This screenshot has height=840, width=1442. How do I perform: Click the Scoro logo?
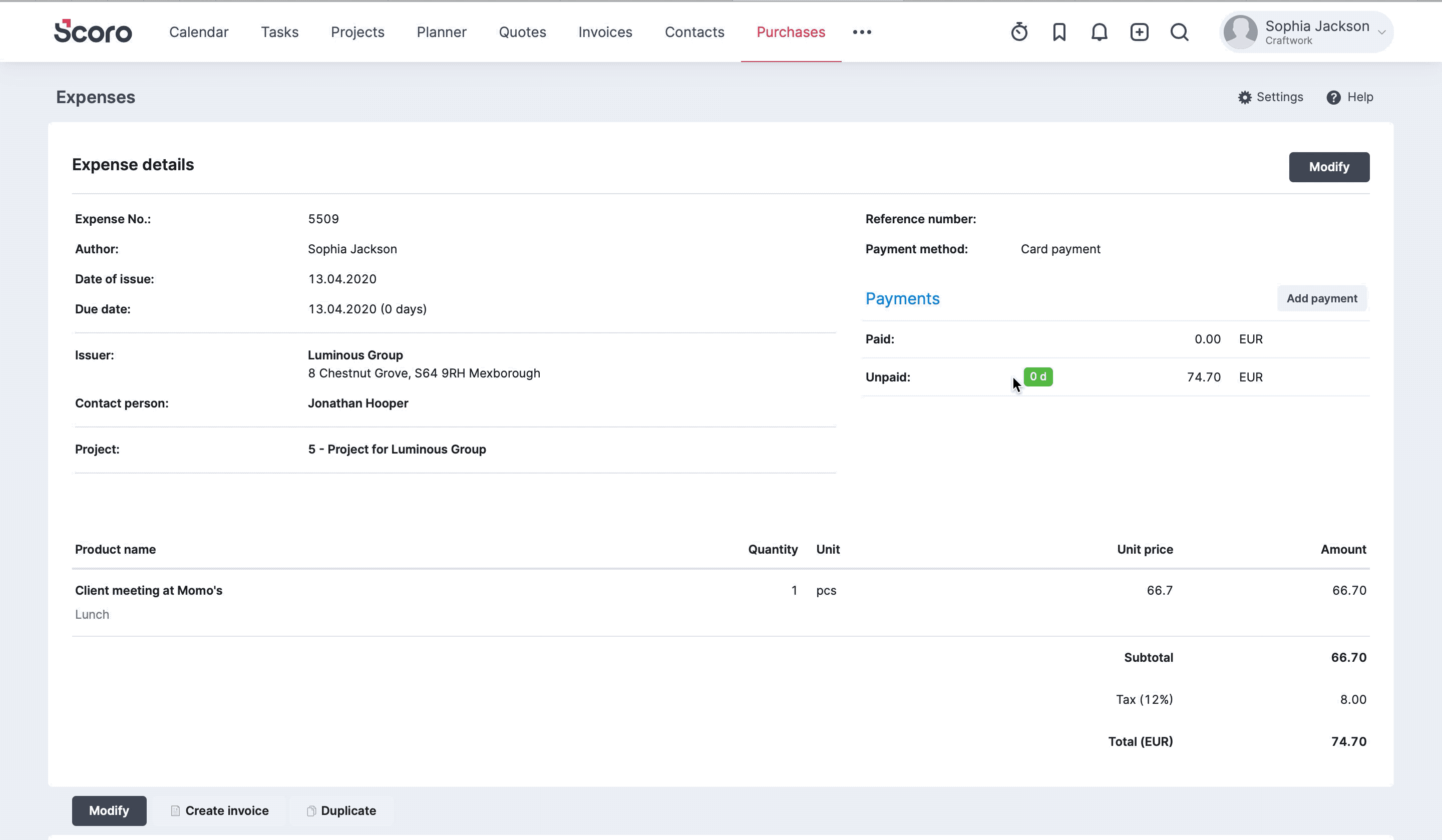[93, 32]
